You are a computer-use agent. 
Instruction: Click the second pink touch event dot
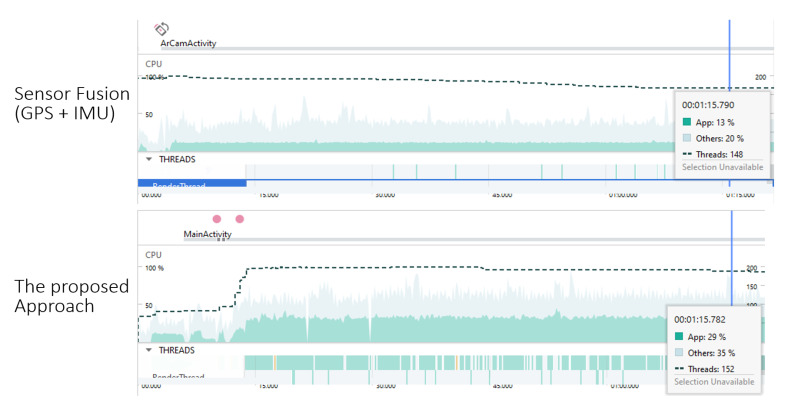[239, 218]
